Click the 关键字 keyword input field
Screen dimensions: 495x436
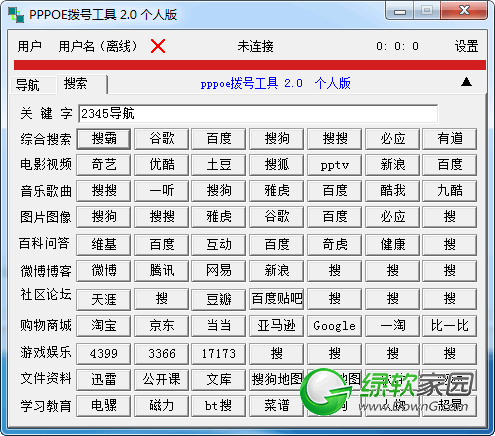(x=258, y=114)
